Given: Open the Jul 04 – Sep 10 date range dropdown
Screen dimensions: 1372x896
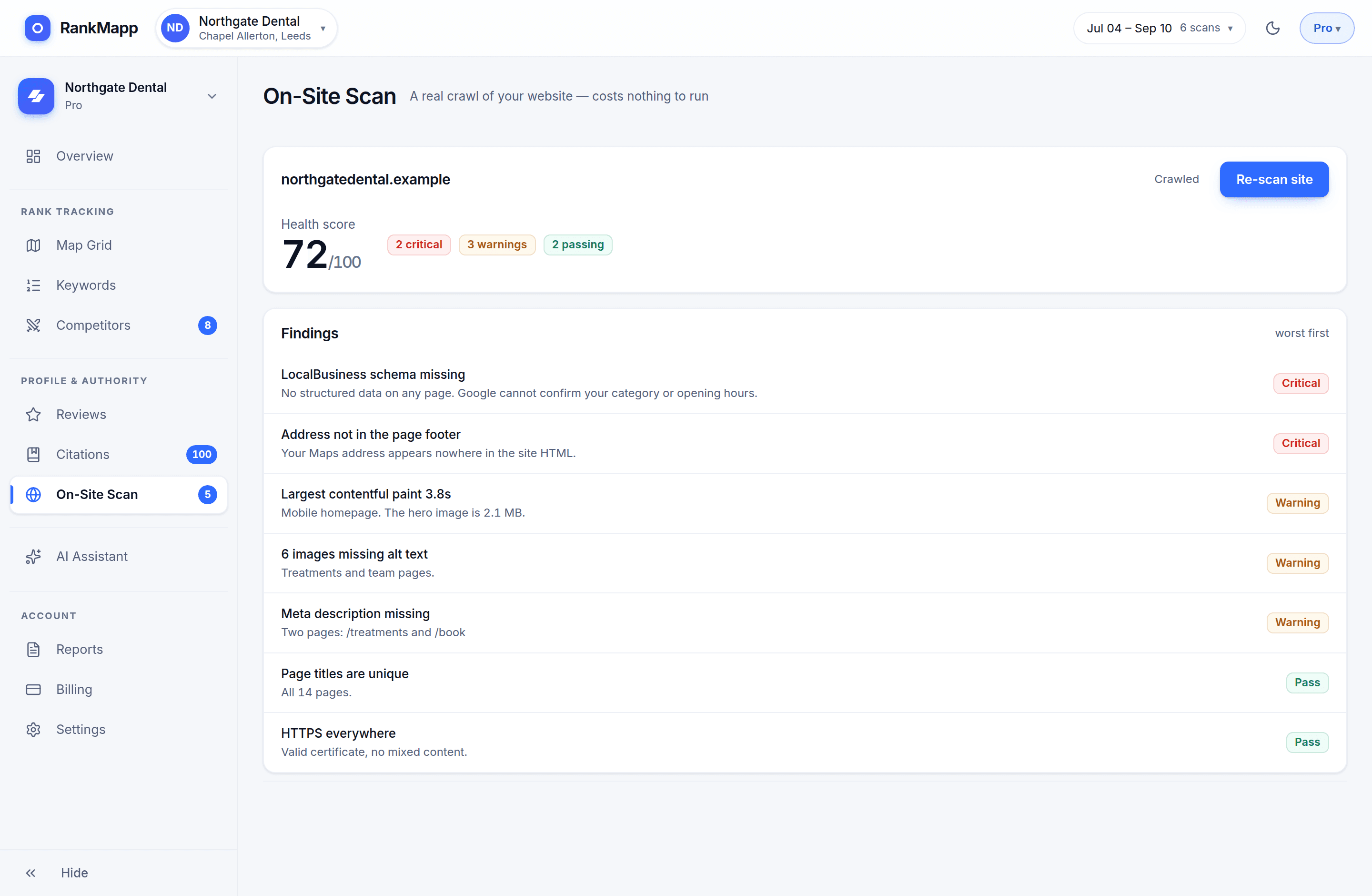Looking at the screenshot, I should click(1159, 28).
